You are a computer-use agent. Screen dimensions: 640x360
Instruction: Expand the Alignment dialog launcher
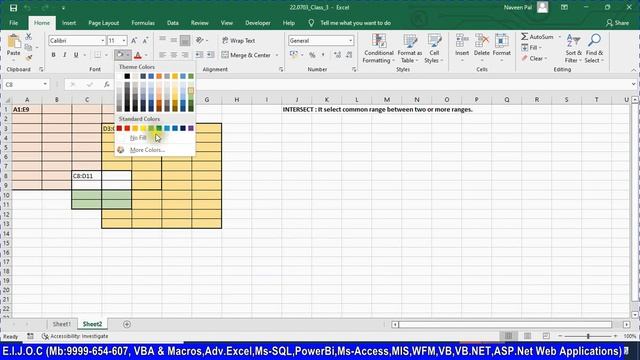(281, 69)
